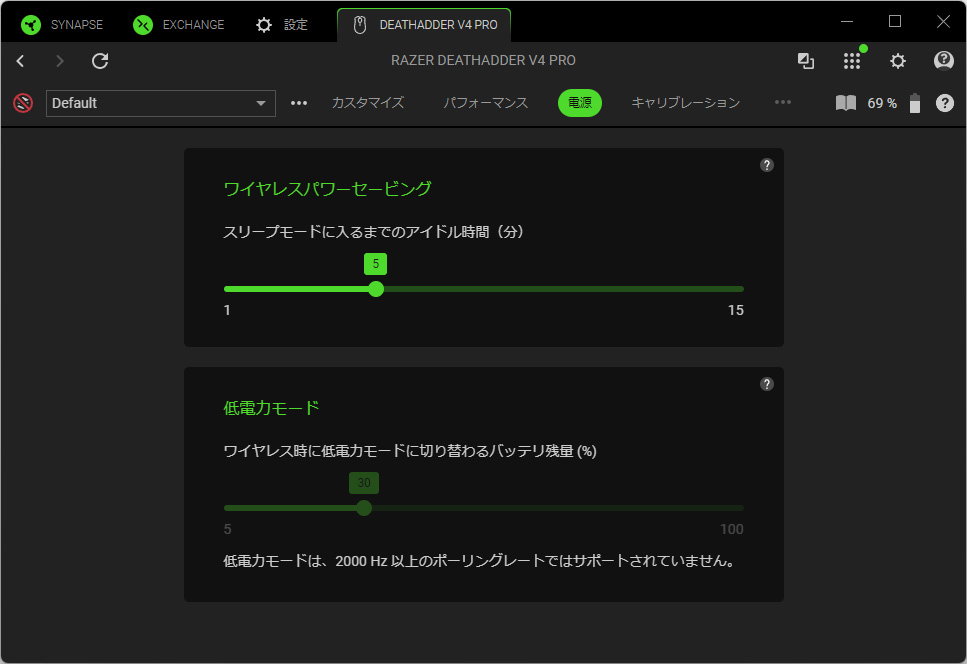The height and width of the screenshot is (664, 967).
Task: Open the help chat icon at top right
Action: coord(943,61)
